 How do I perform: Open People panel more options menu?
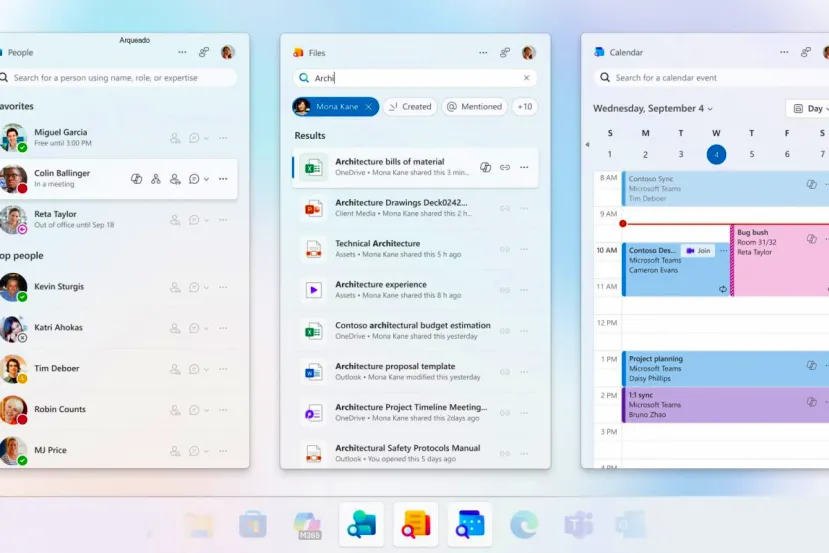point(182,52)
